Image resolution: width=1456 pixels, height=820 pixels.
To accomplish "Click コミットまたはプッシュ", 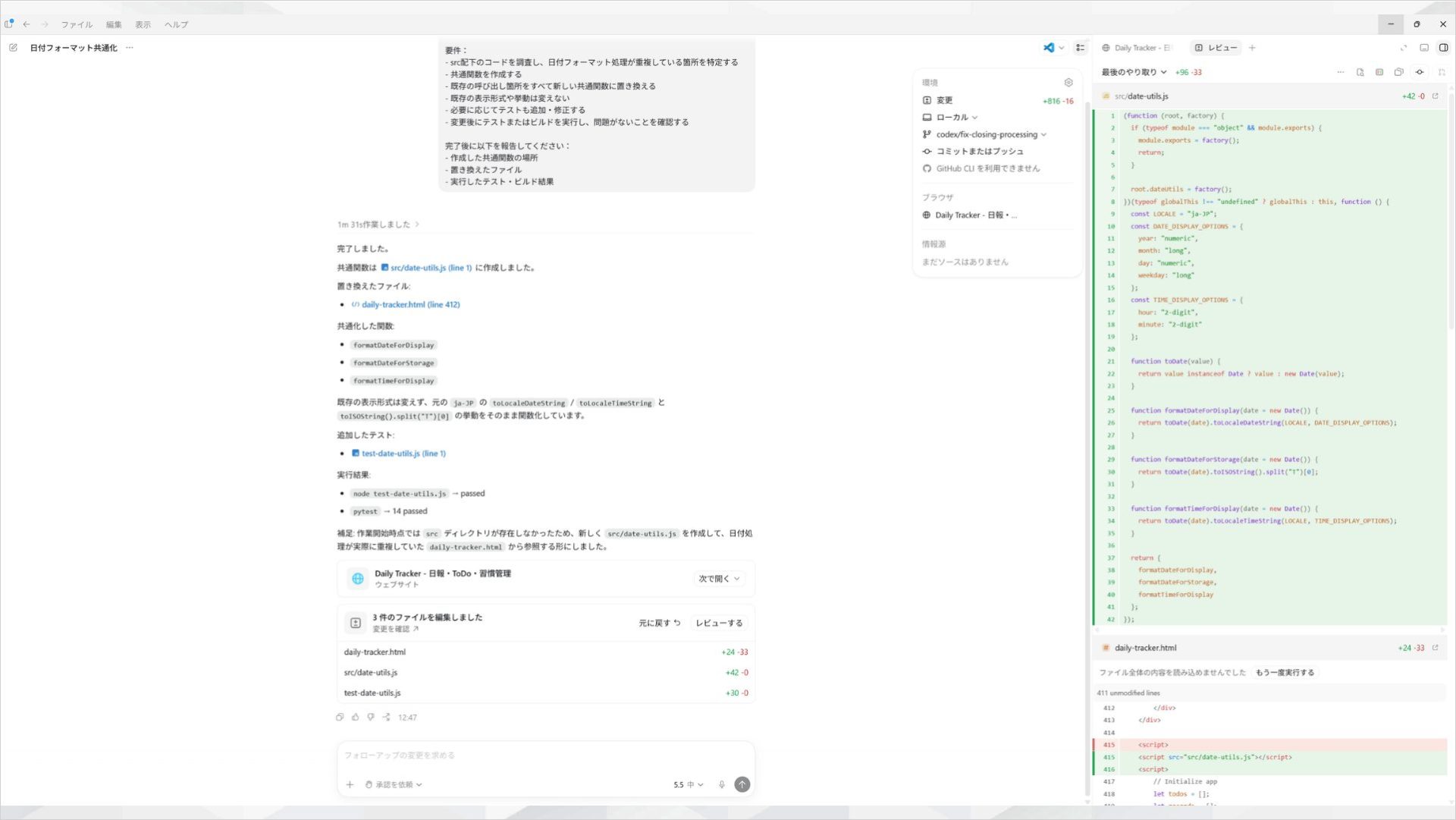I will [x=973, y=152].
